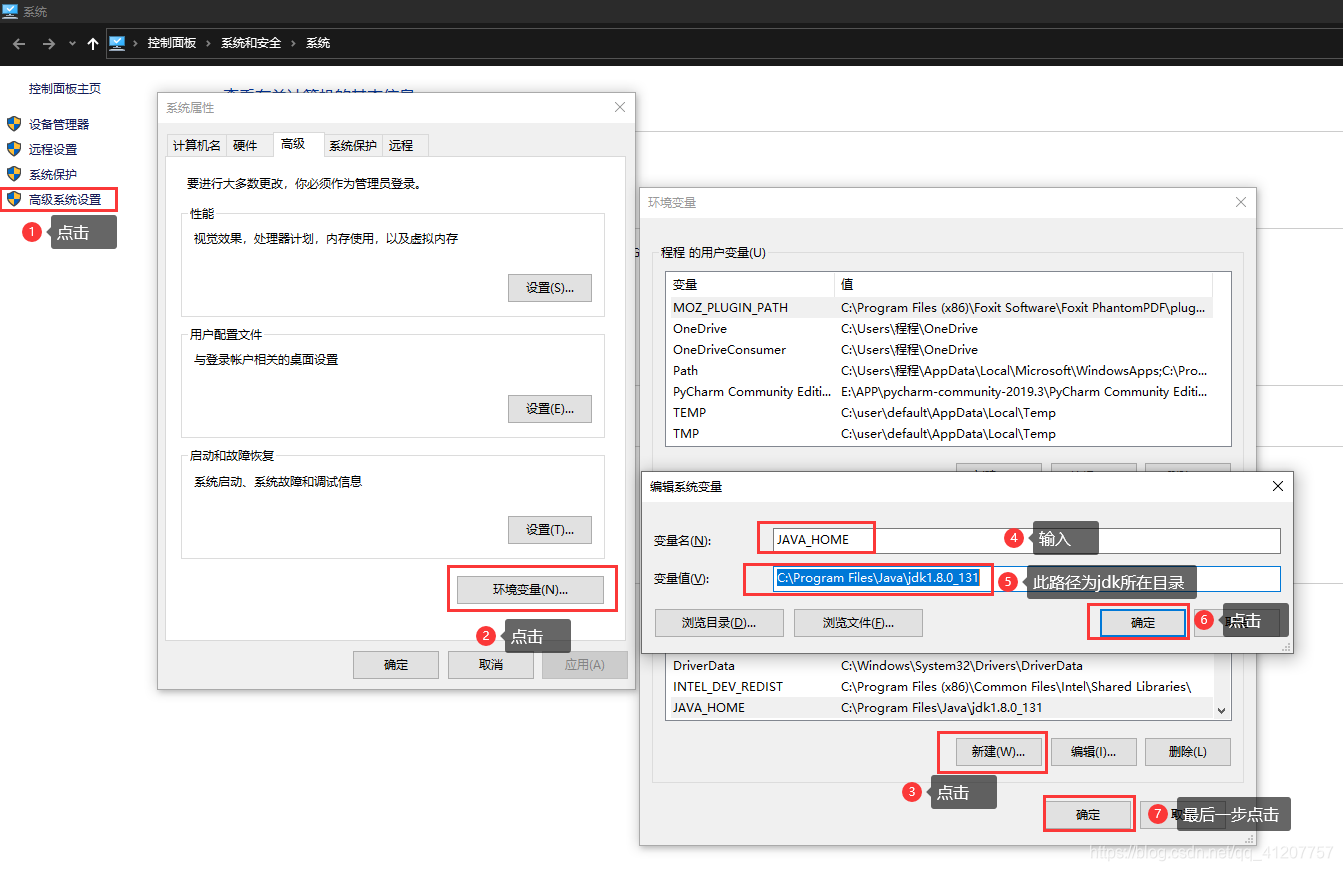Viewport: 1343px width, 871px height.
Task: Open 远程设置 link
Action: (x=53, y=149)
